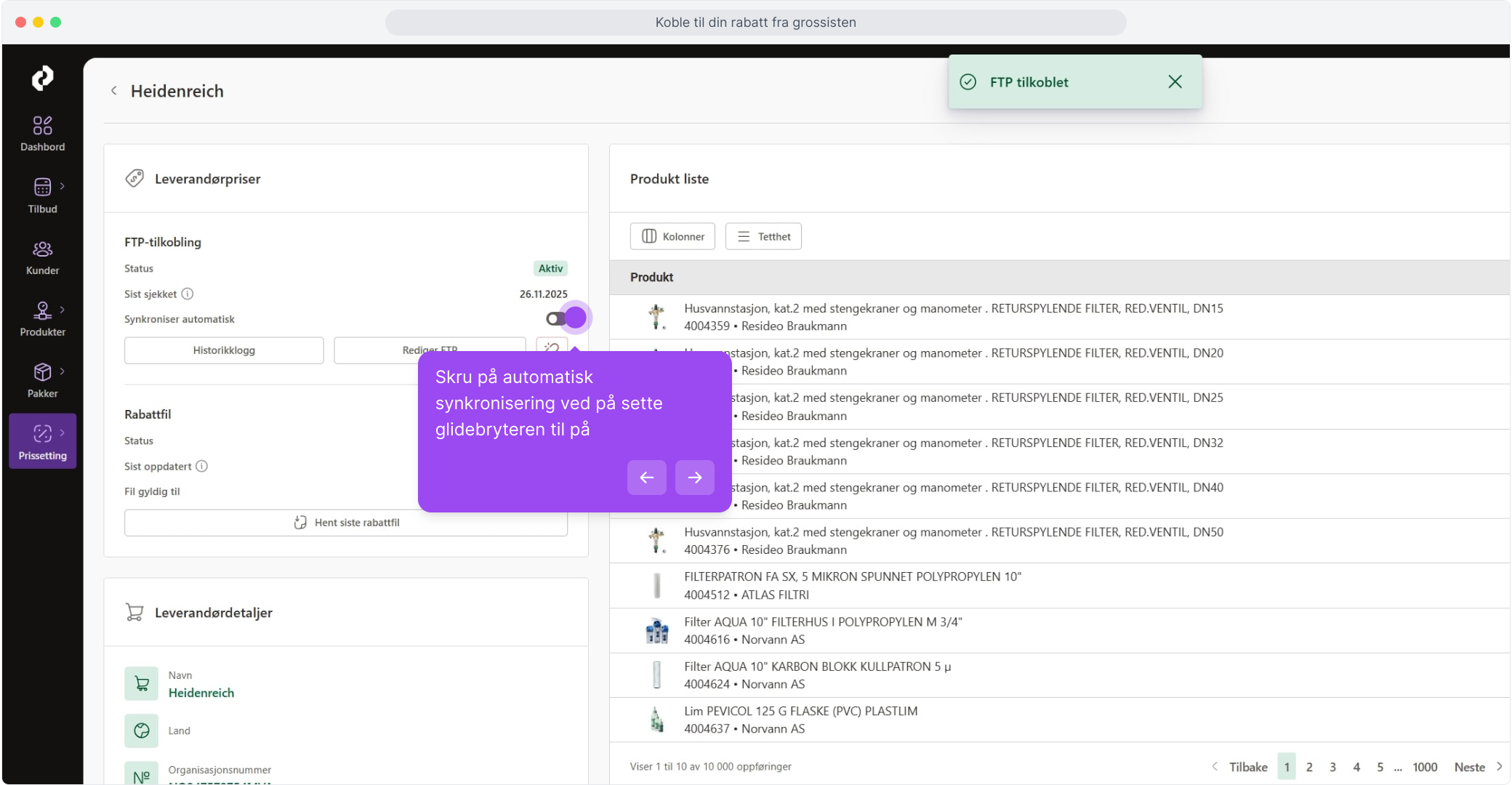
Task: Jump to pagination page 1000
Action: (x=1425, y=767)
